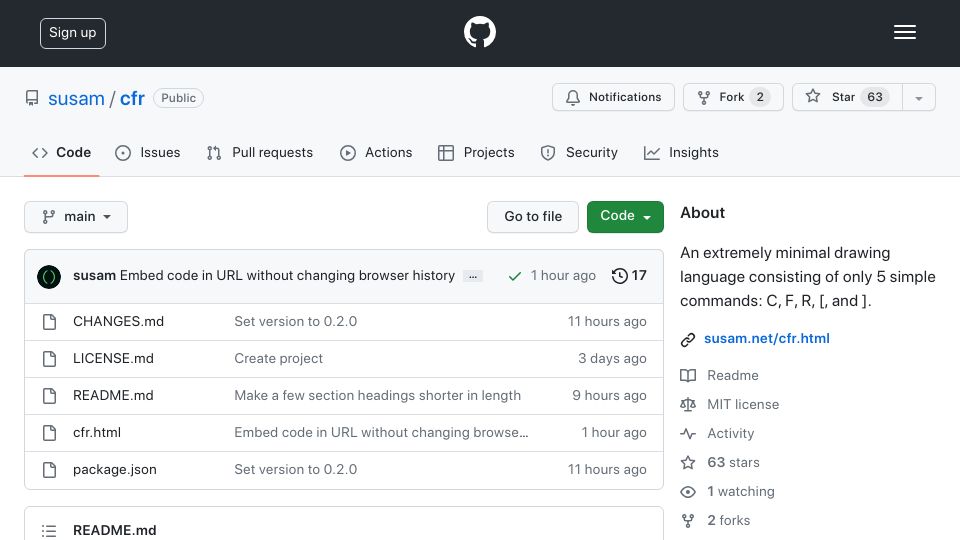Click the file icon beside cfr.html
960x540 pixels.
(x=50, y=433)
